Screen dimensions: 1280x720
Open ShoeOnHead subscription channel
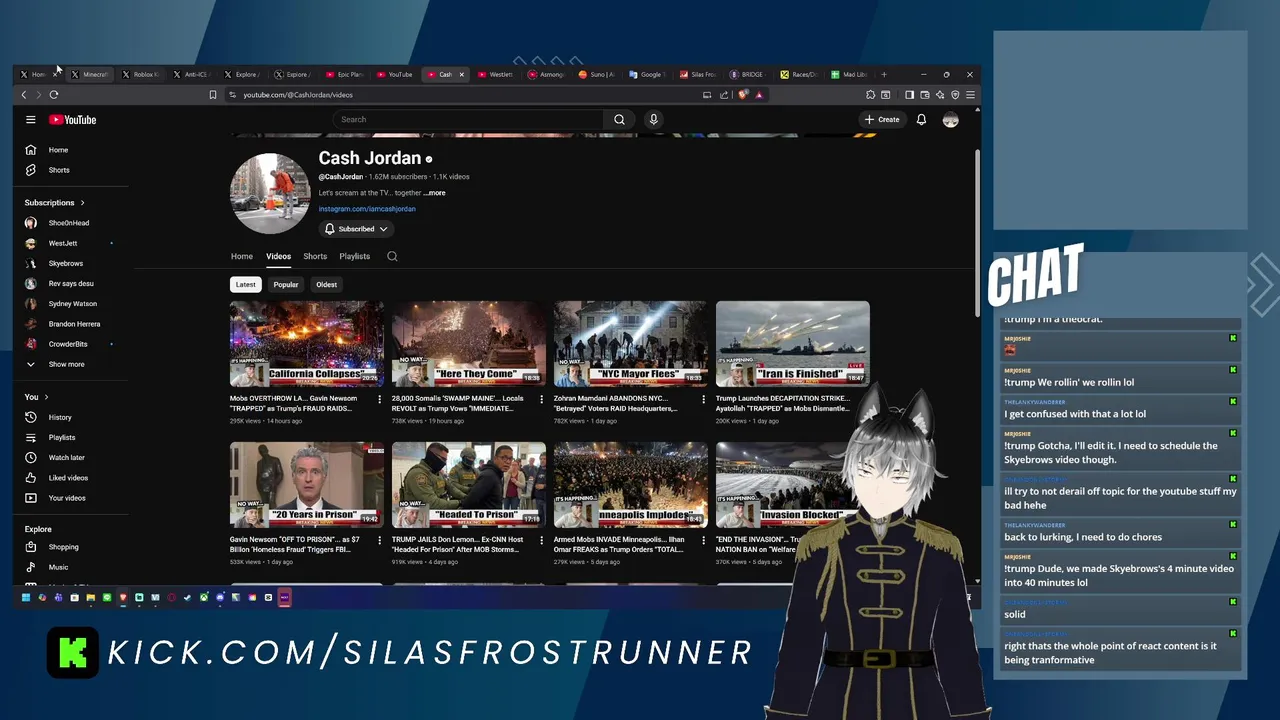tap(70, 223)
